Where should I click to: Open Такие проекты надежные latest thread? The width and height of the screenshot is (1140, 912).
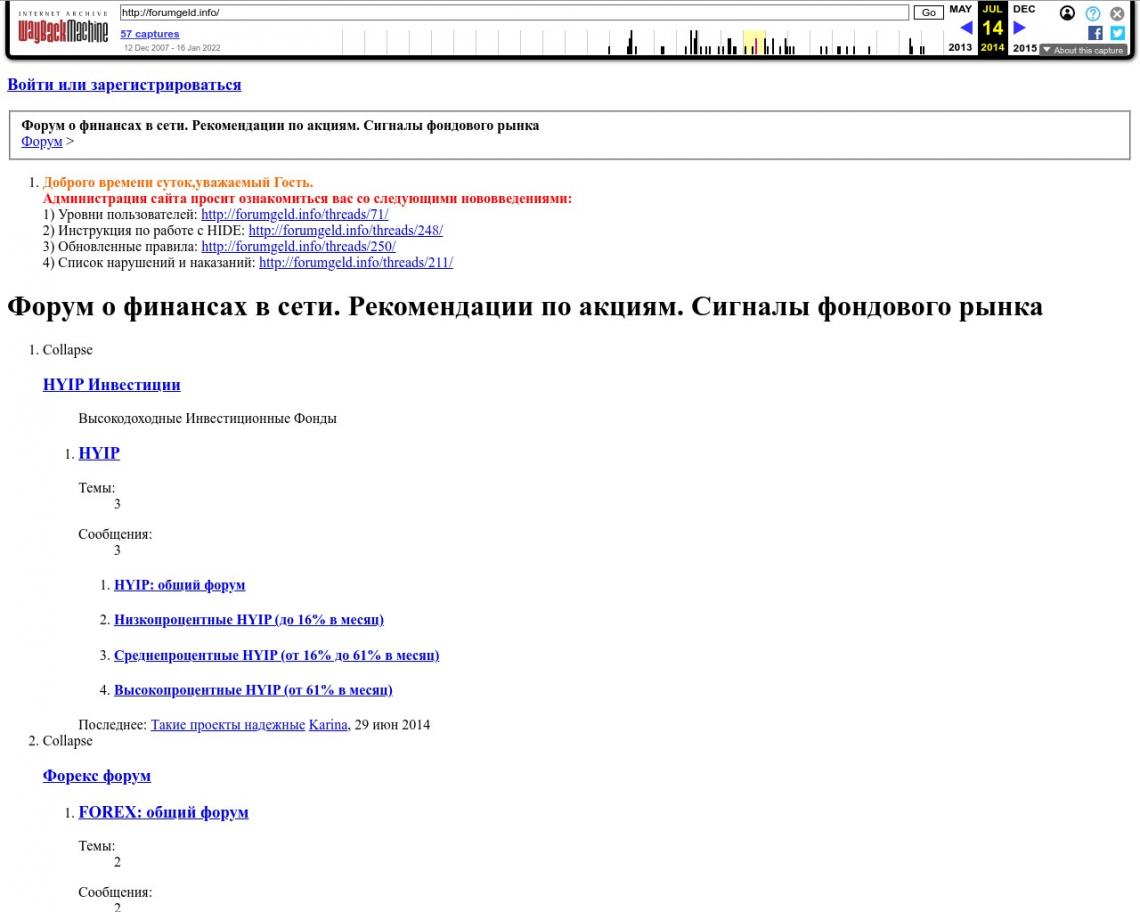[x=227, y=725]
